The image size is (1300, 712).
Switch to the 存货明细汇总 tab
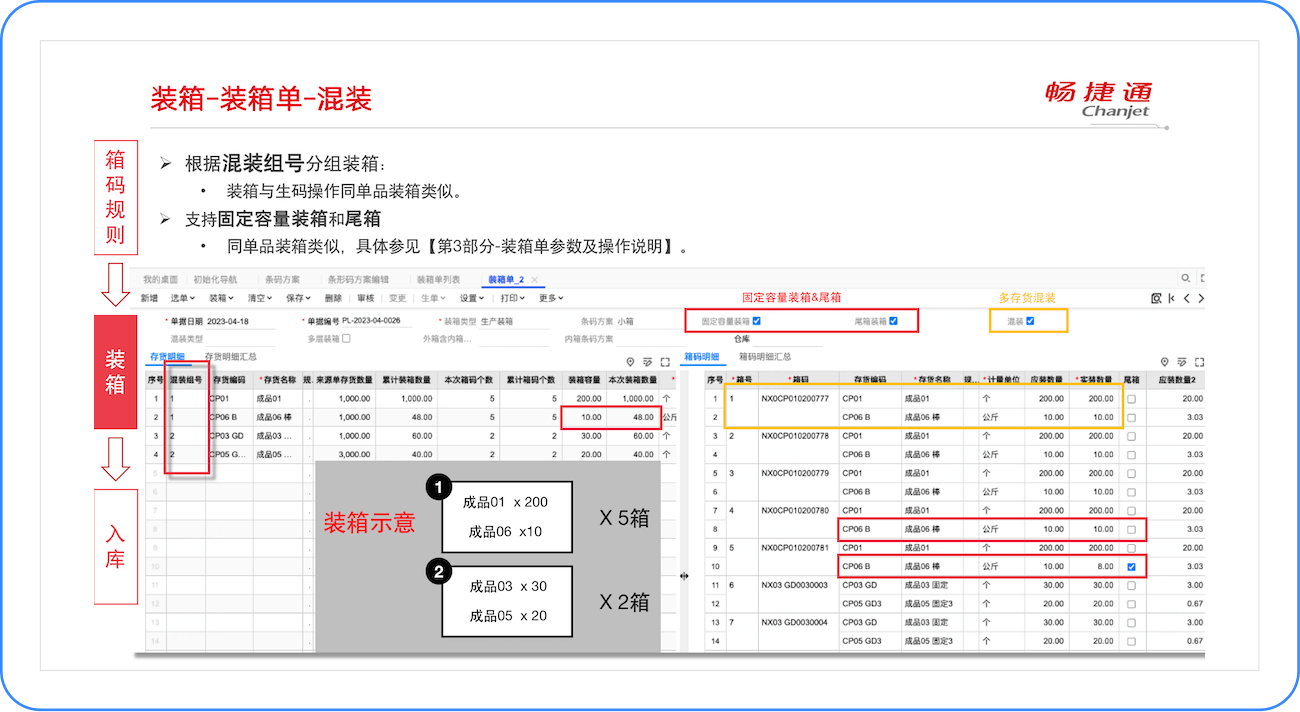pos(231,356)
